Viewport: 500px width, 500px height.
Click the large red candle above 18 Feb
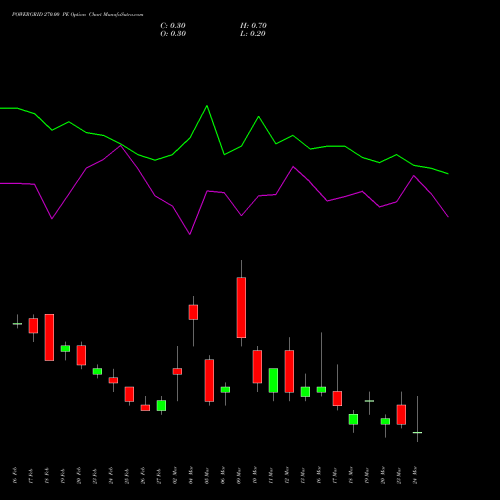click(x=49, y=337)
